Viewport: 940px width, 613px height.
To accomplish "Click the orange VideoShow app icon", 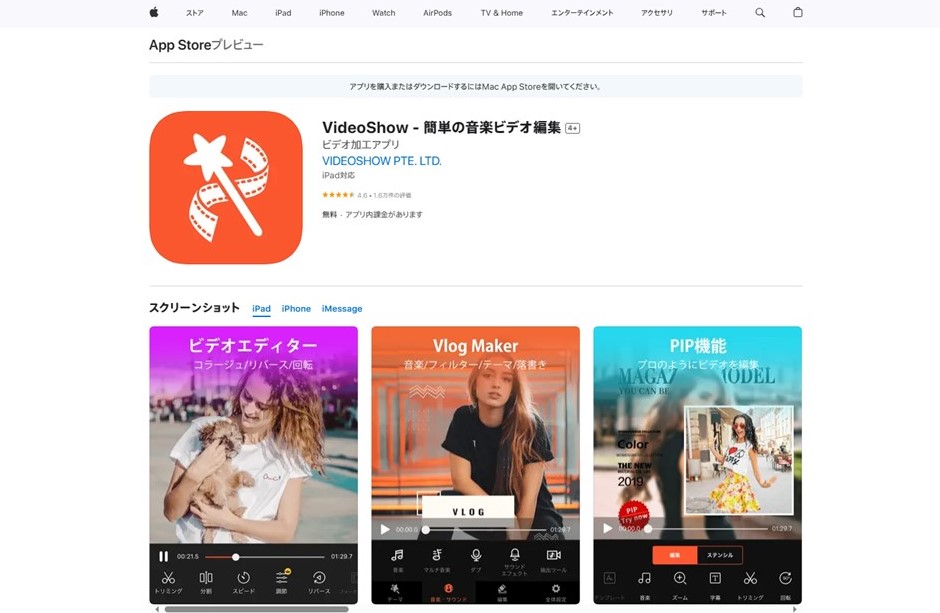I will click(x=226, y=187).
